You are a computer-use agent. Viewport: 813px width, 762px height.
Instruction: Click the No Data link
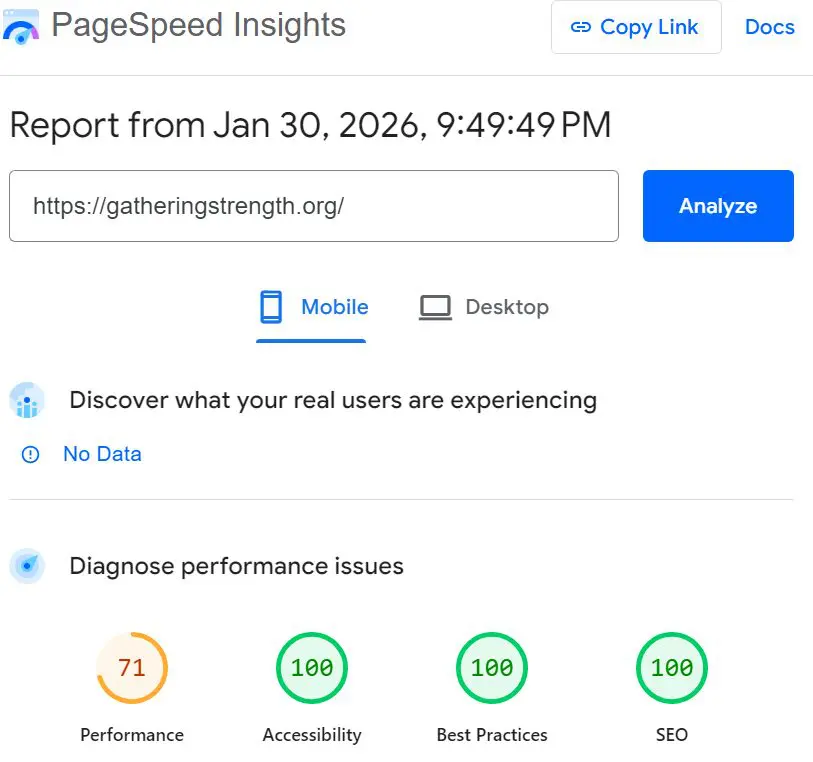point(102,454)
